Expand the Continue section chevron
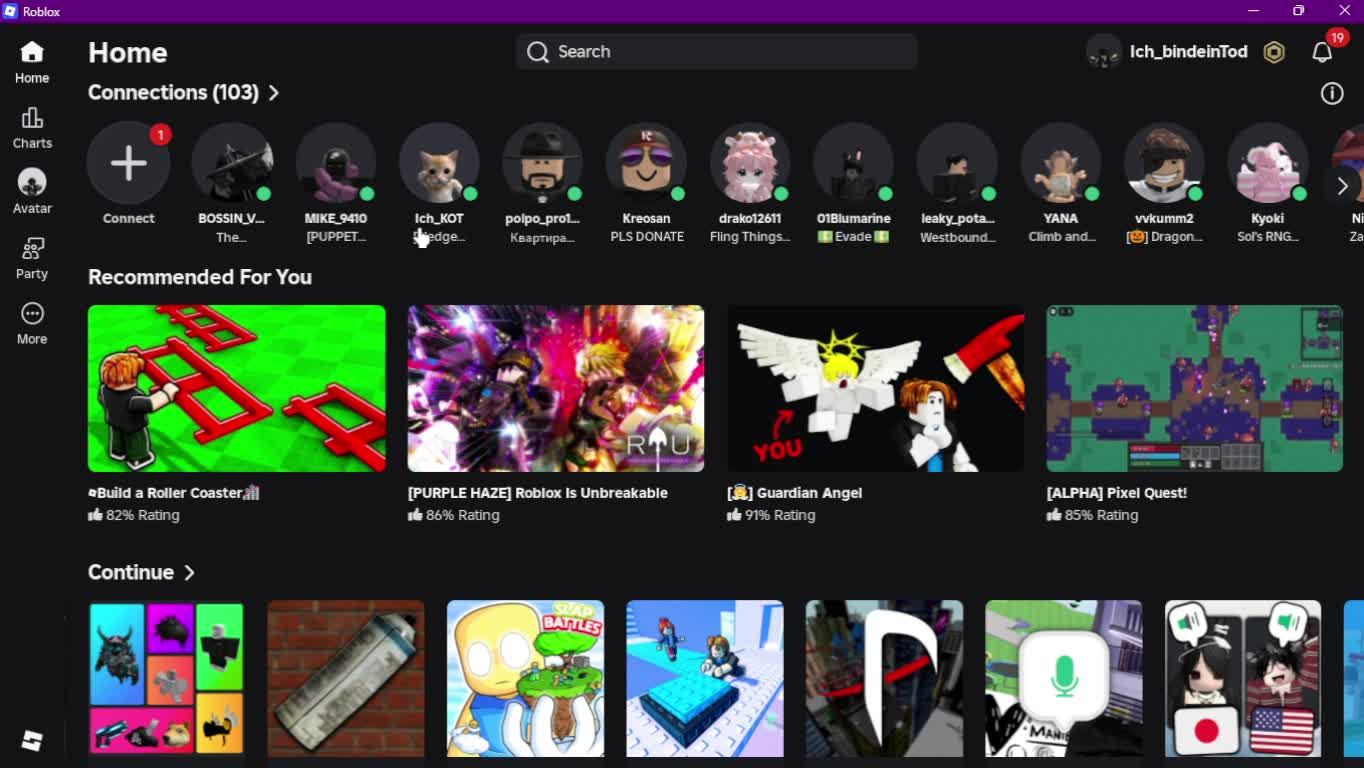This screenshot has height=768, width=1364. [189, 573]
